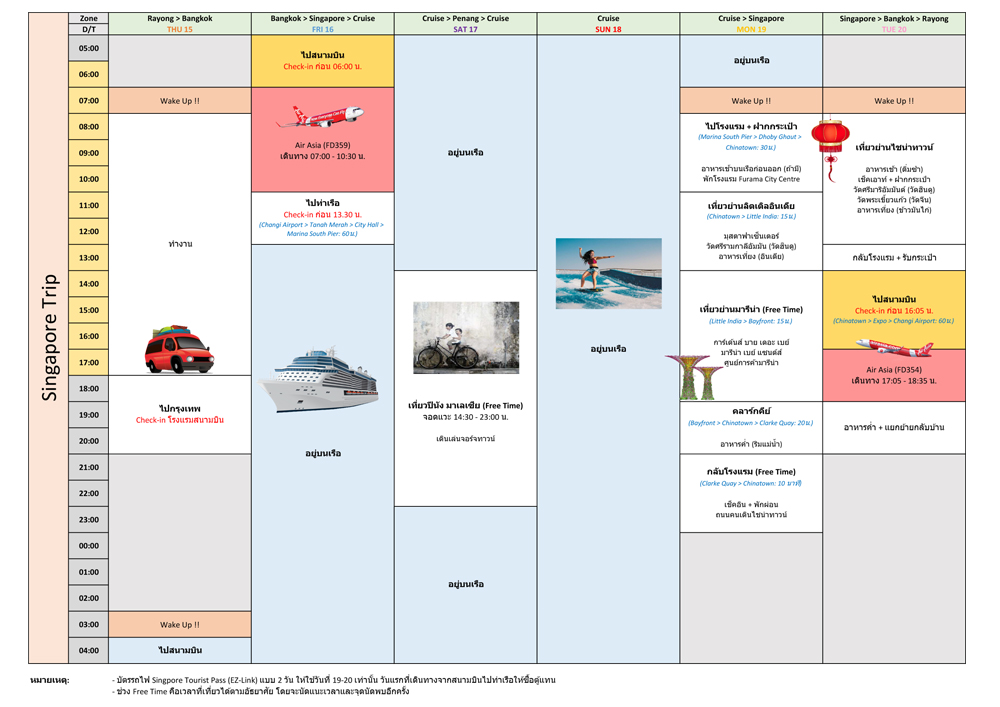Select 'เที่ยวย่านมารีน่า (Free Time)' heading

(x=751, y=309)
